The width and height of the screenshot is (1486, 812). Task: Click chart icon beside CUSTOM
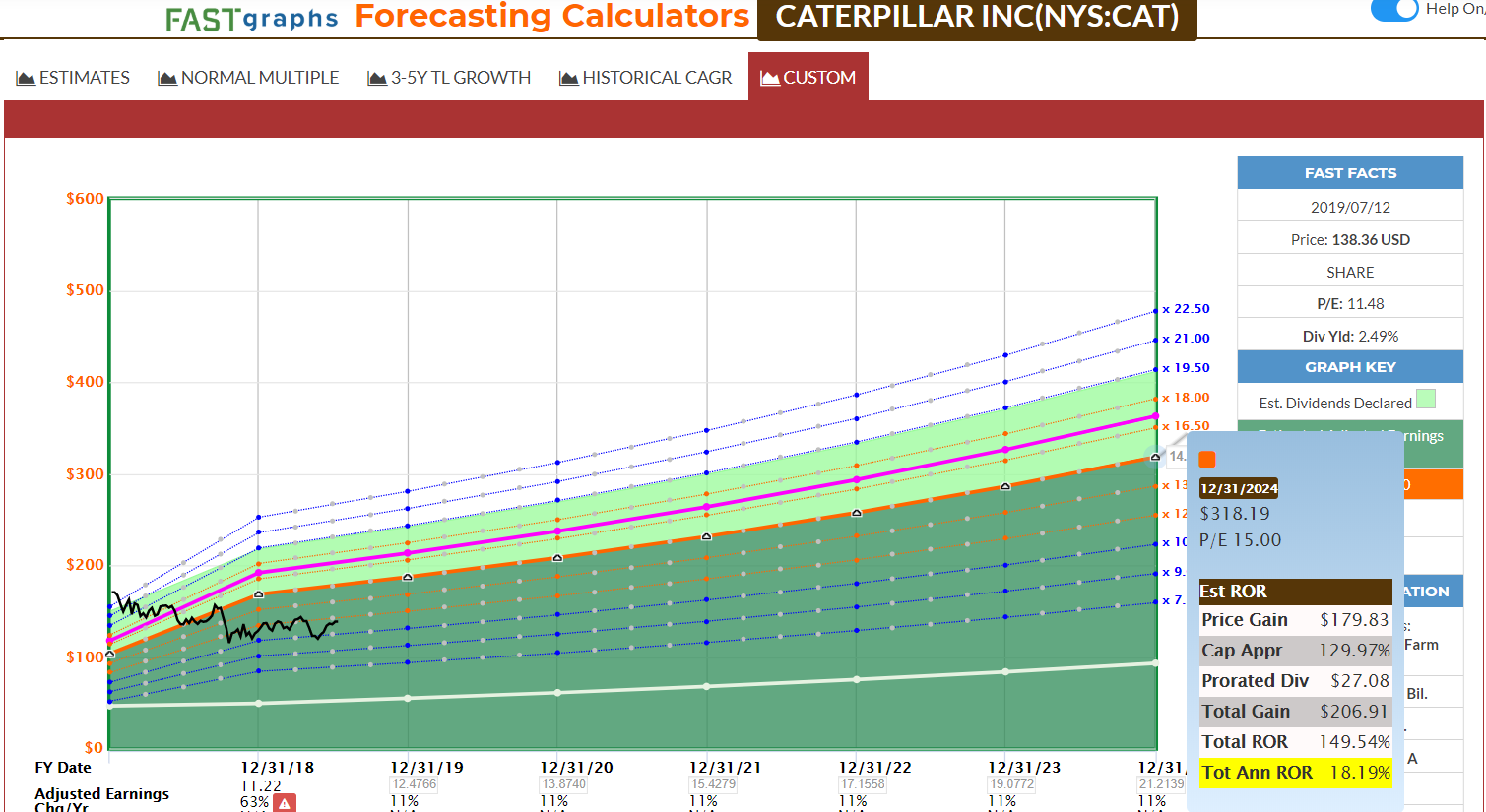point(770,78)
